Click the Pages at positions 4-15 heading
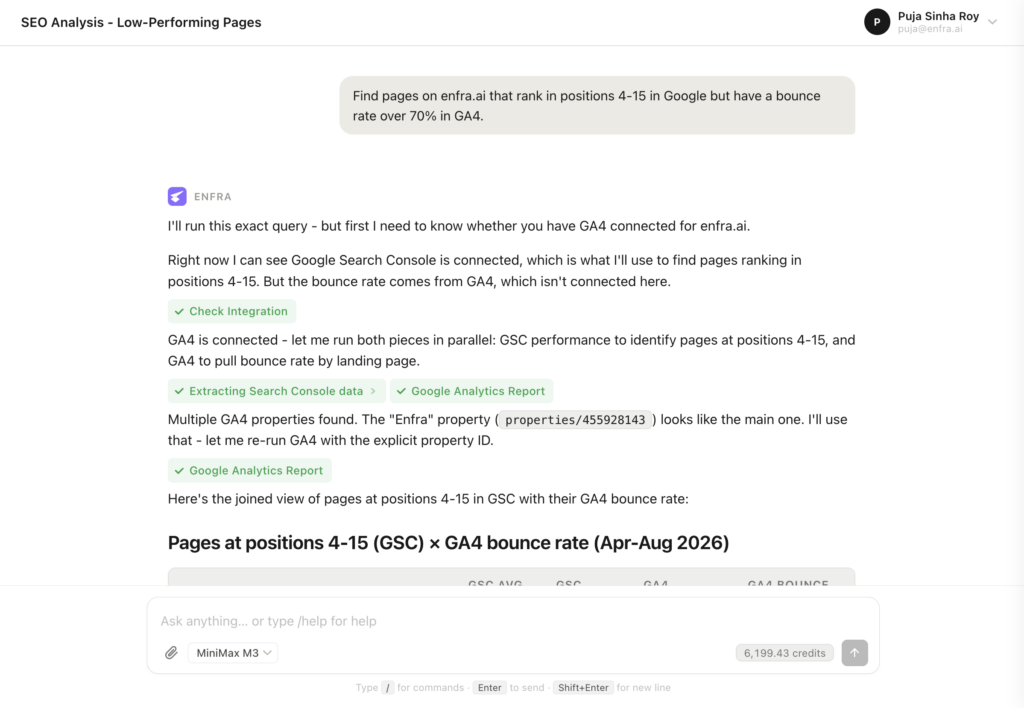This screenshot has height=708, width=1024. [x=448, y=543]
